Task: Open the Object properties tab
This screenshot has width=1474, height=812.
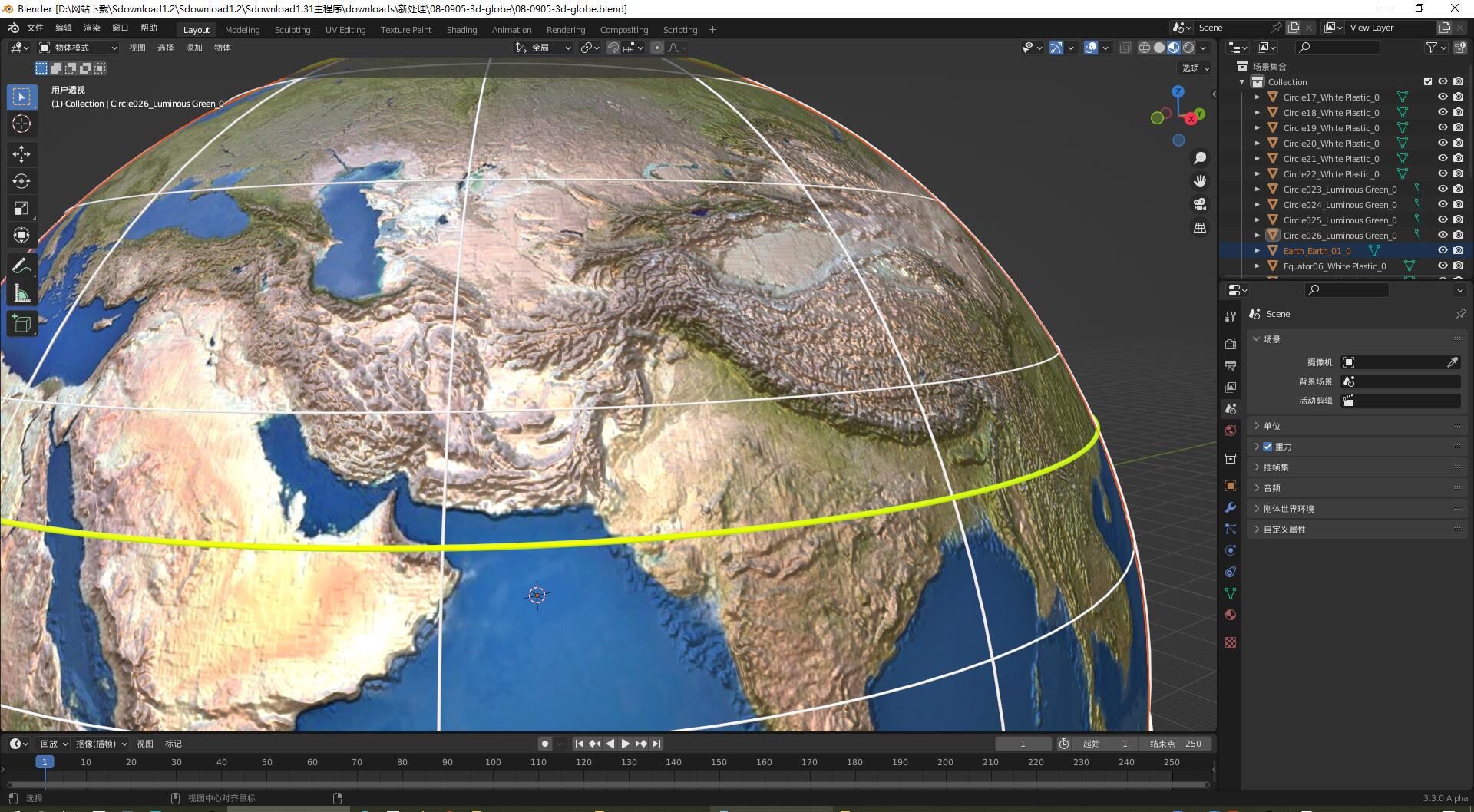Action: [1231, 486]
